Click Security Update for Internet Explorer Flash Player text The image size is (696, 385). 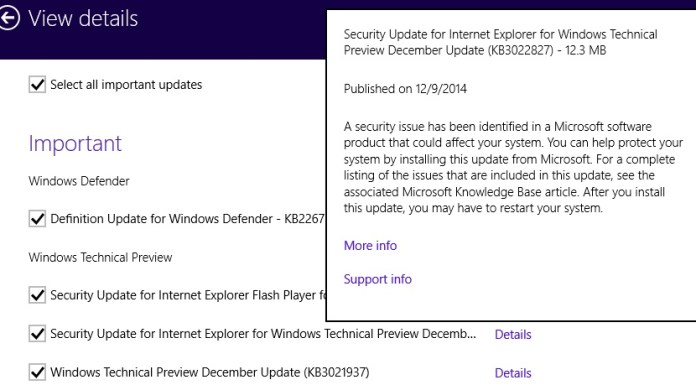(x=188, y=295)
